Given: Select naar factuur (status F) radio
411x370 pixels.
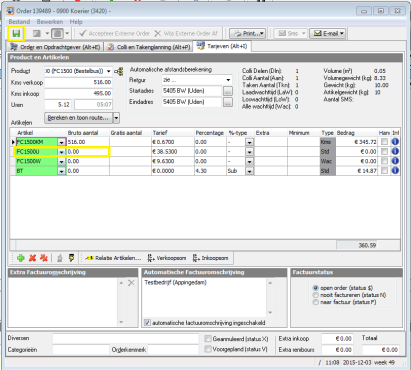Looking at the screenshot, I should [x=315, y=302].
